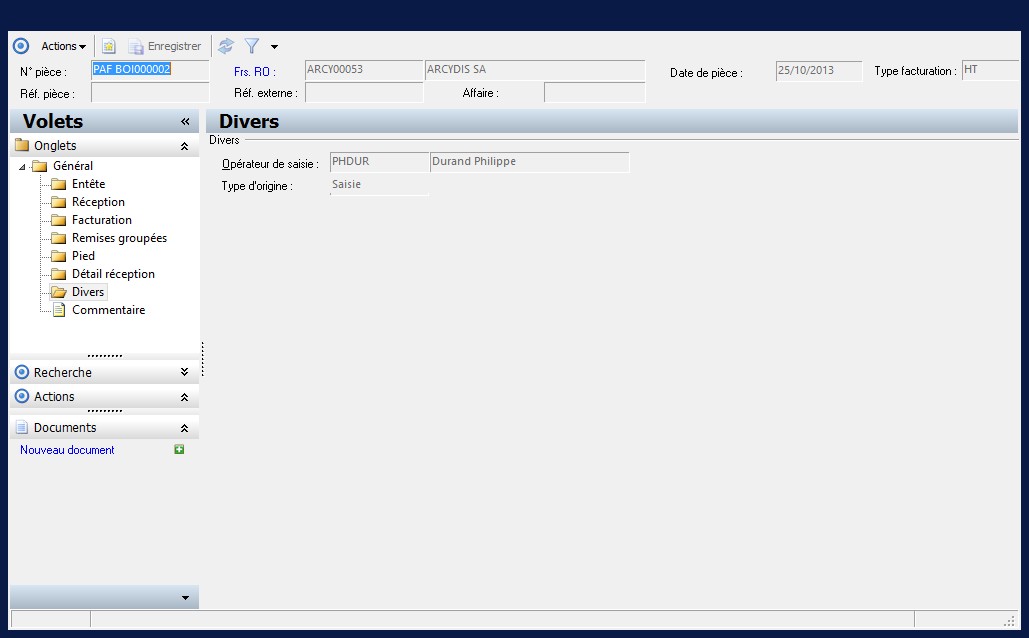Open the Entête tree item

pos(89,184)
